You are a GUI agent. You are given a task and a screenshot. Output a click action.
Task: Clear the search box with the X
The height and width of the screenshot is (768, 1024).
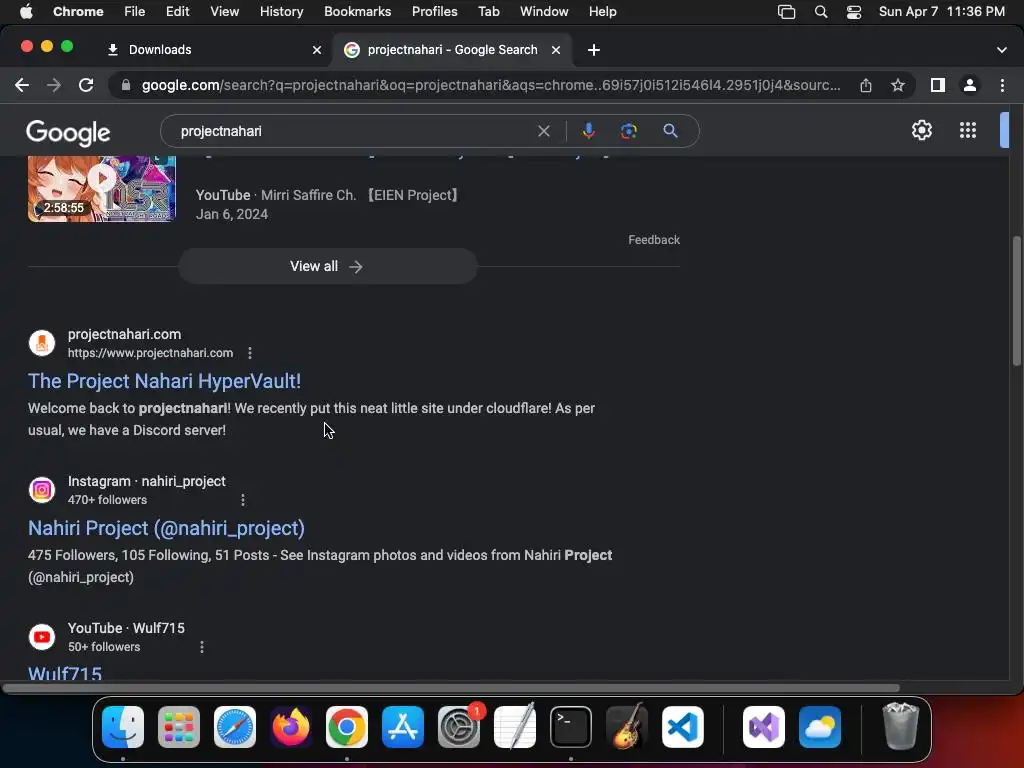(543, 131)
